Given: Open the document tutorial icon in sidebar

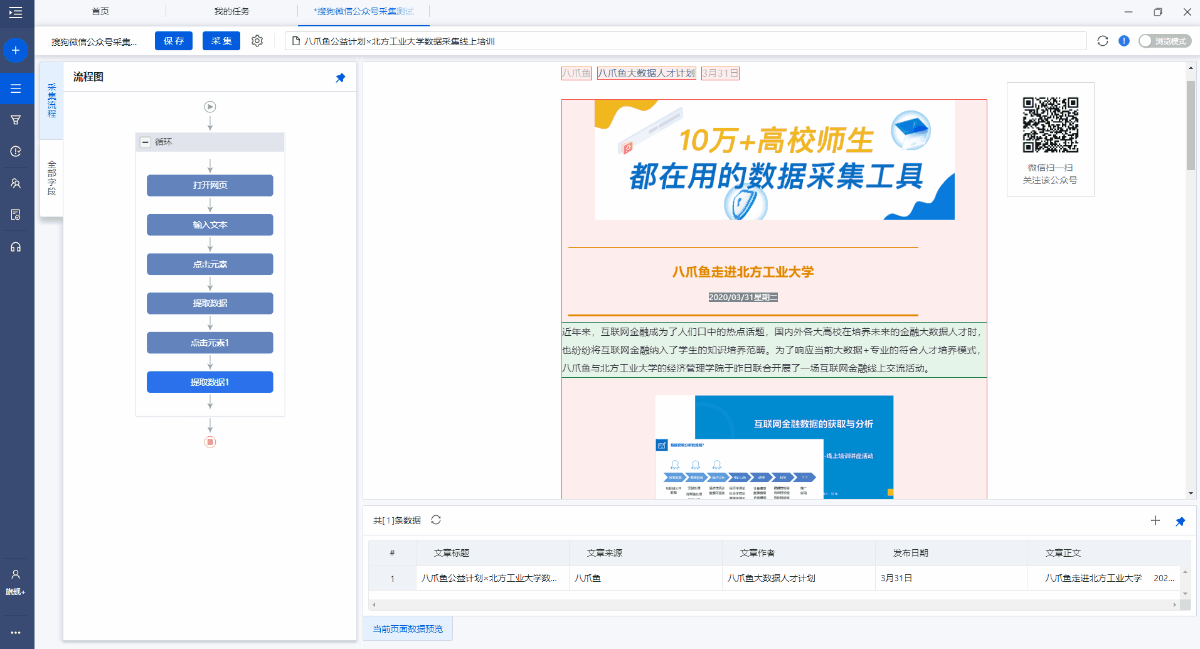Looking at the screenshot, I should click(x=15, y=215).
